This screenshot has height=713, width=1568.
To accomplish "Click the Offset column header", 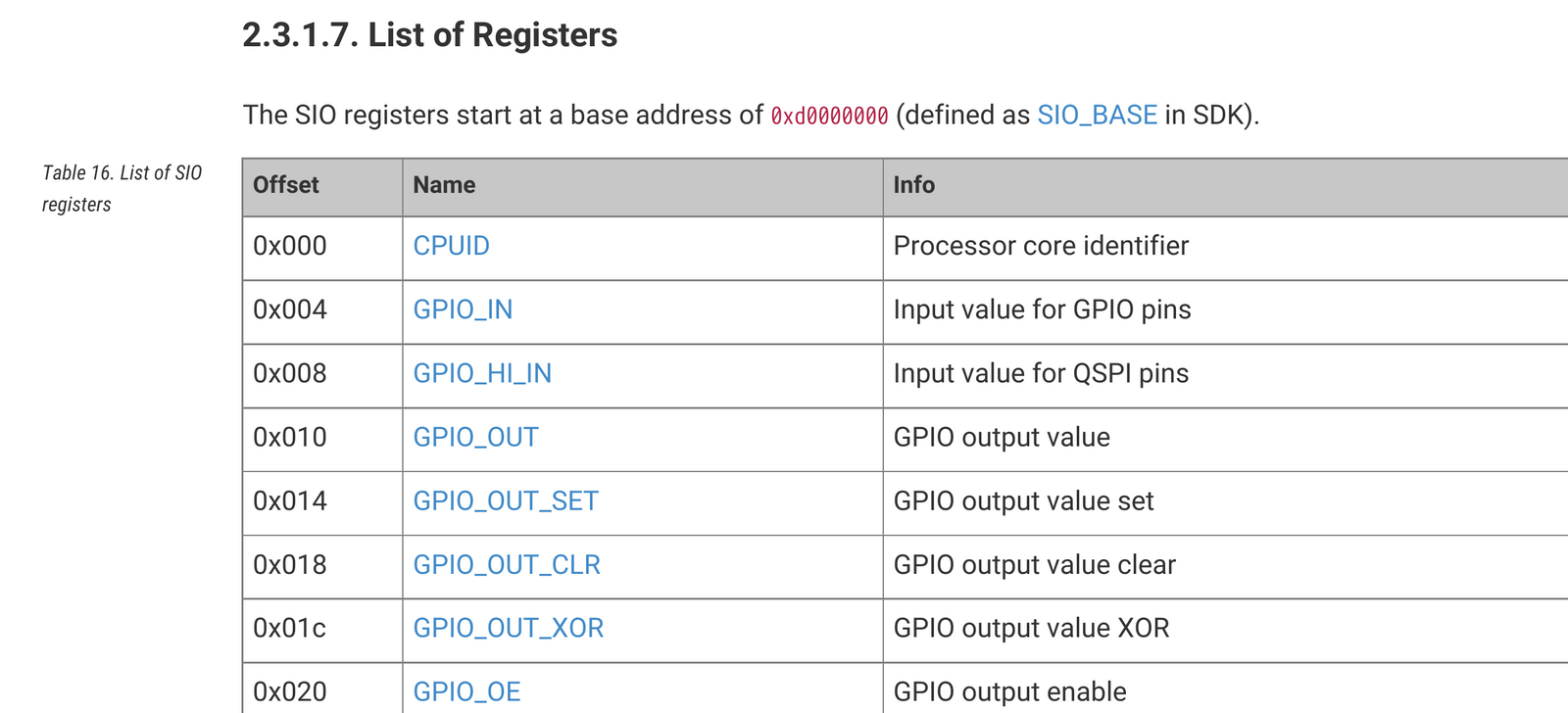I will (286, 185).
